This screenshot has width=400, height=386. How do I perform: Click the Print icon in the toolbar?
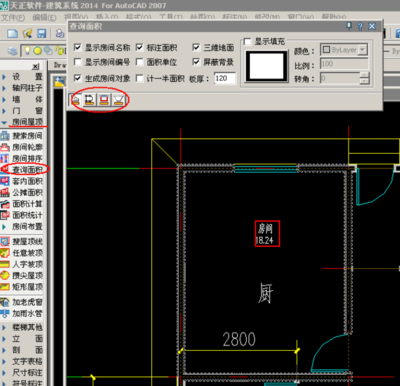(x=60, y=33)
